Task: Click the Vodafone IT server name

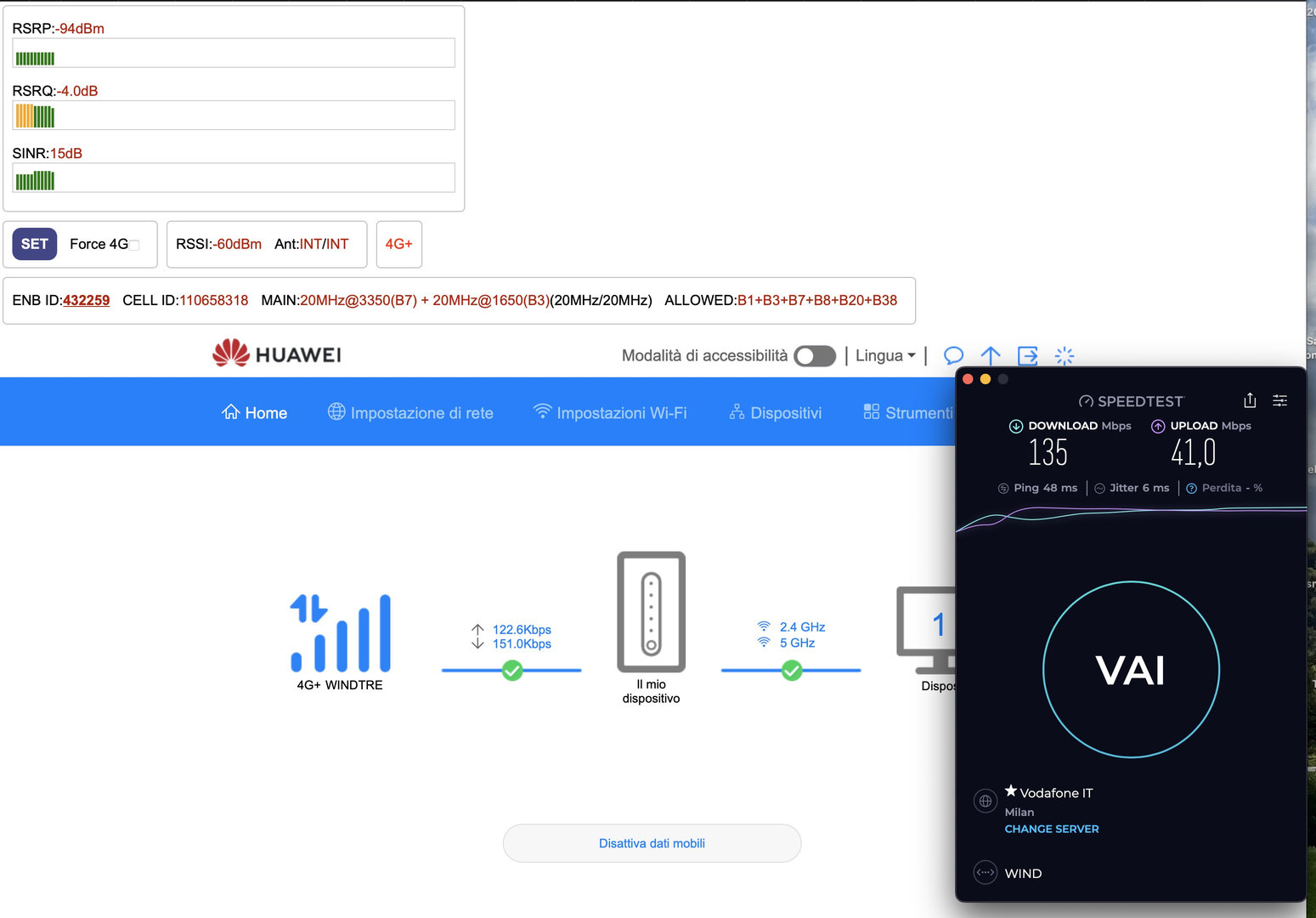Action: coord(1056,793)
